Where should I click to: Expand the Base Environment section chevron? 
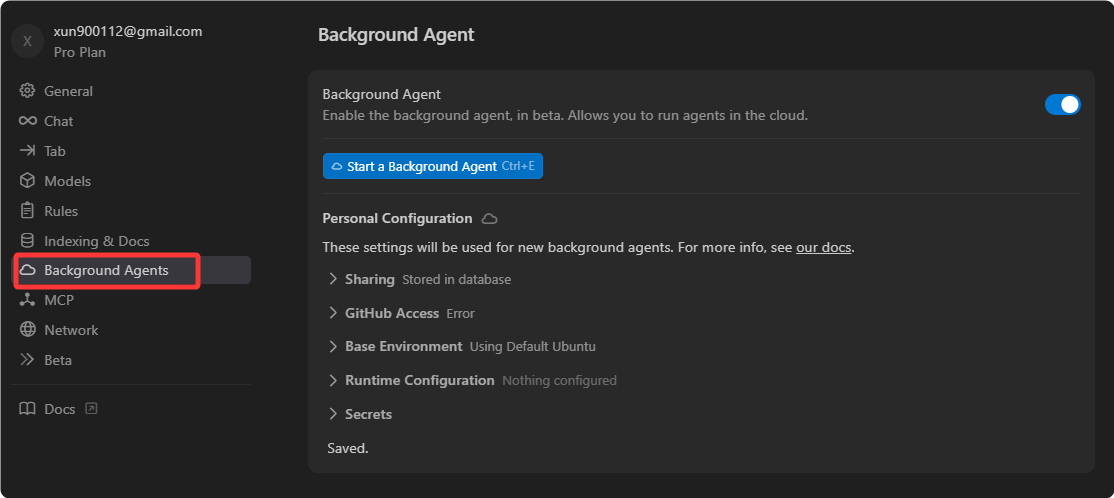tap(332, 347)
